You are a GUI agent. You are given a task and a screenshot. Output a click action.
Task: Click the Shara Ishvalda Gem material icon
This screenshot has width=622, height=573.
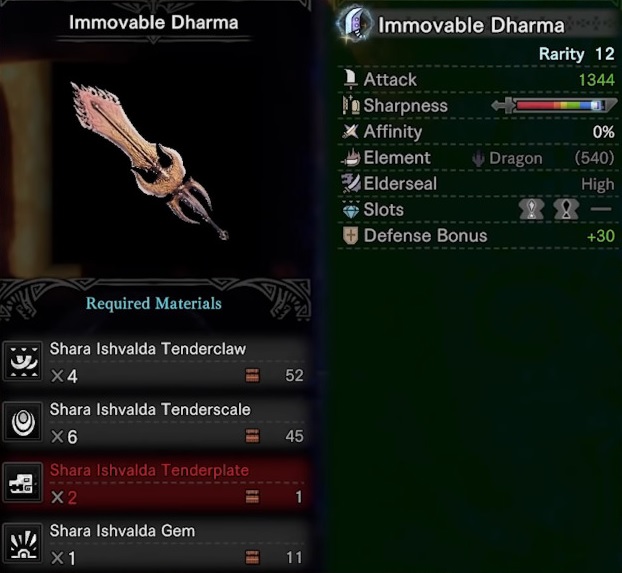pos(23,543)
